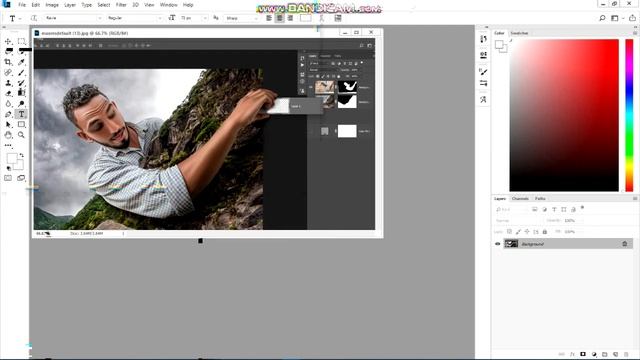Swap foreground and background colors

point(22,155)
